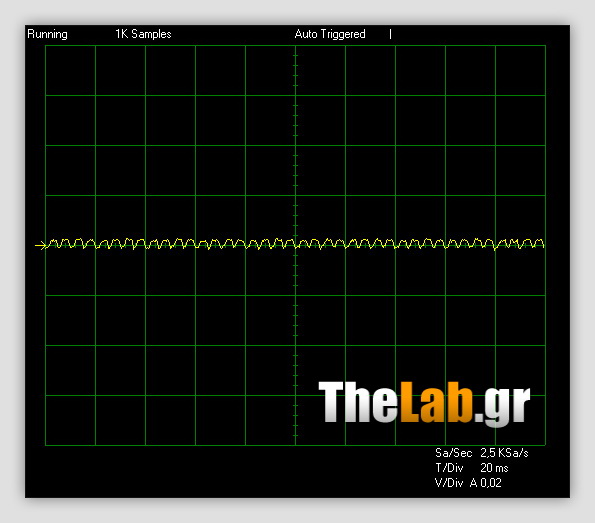Click the bottom-left grid cell
The image size is (595, 523).
coord(70,420)
